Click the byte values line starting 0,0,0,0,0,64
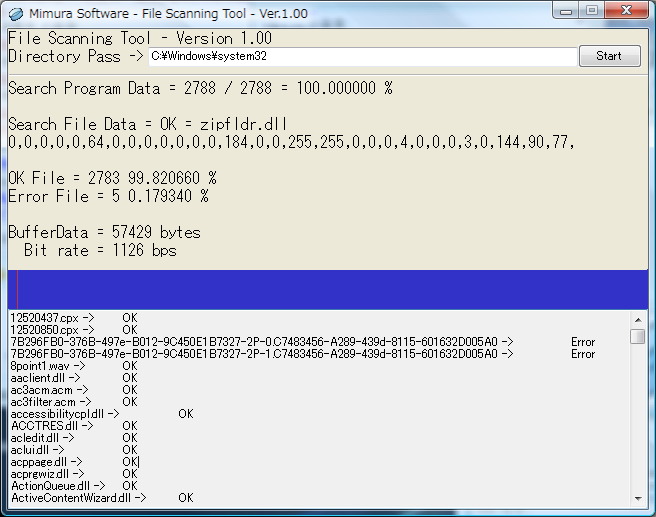Image resolution: width=656 pixels, height=517 pixels. (292, 143)
